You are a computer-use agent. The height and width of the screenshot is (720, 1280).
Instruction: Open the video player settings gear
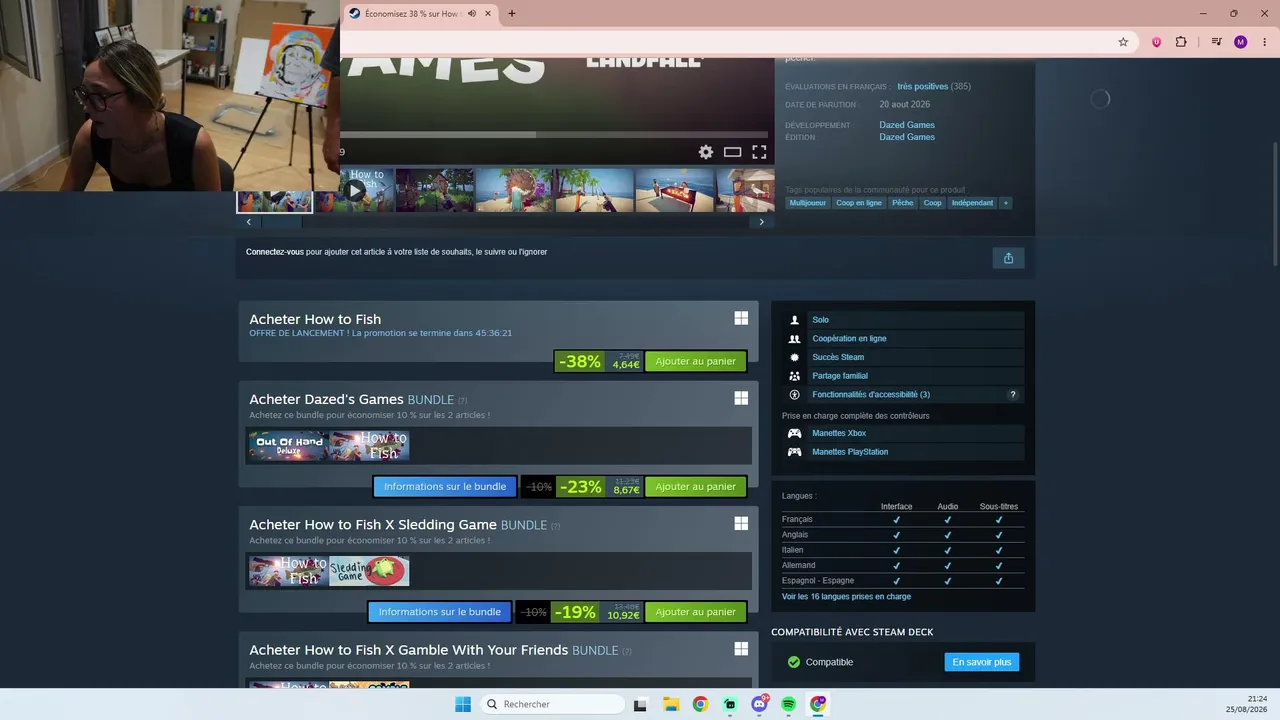706,152
